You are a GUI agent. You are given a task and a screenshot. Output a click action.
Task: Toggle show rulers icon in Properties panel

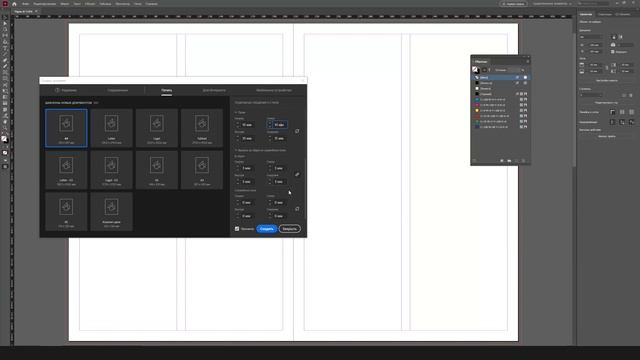pos(613,112)
